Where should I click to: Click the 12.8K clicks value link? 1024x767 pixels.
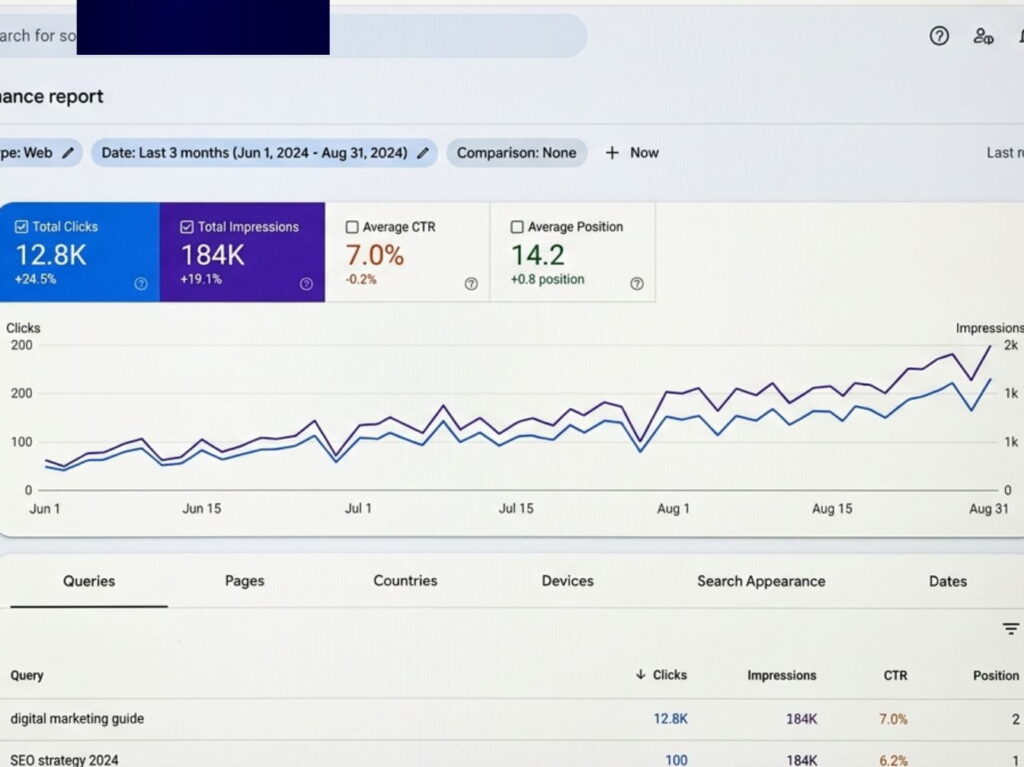[671, 719]
